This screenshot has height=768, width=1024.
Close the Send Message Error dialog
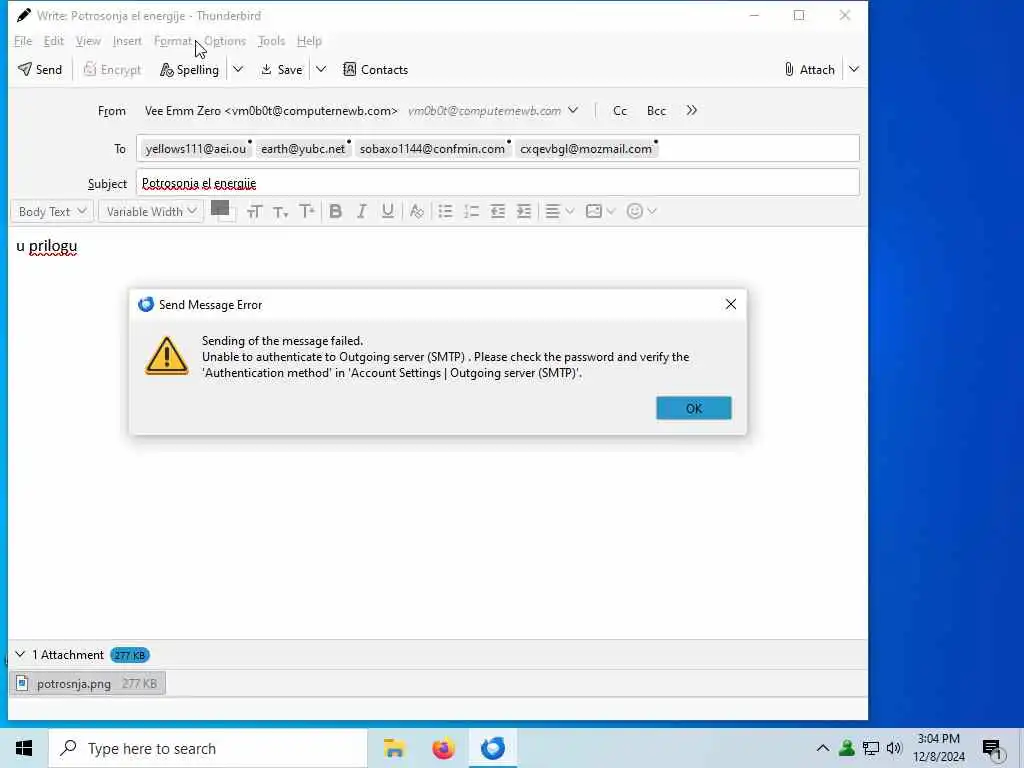[731, 304]
